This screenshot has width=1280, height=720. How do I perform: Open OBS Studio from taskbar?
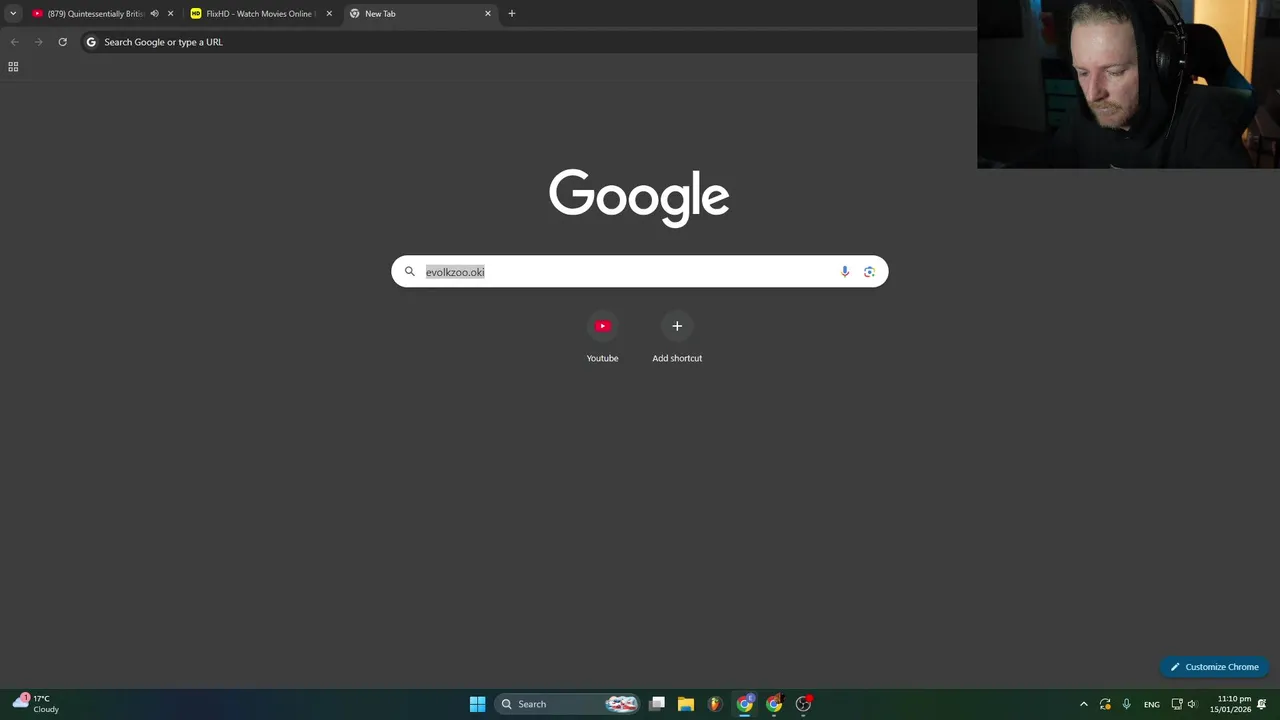tap(803, 704)
